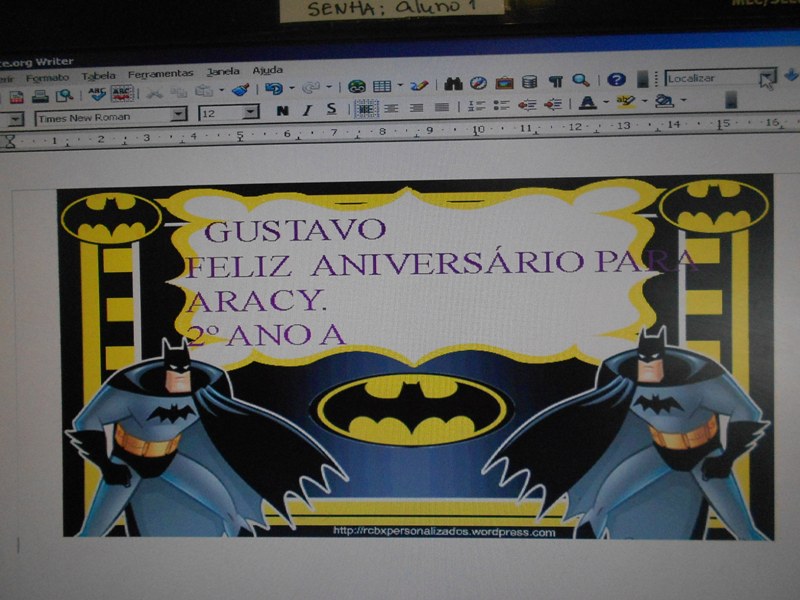Toggle numbered list icon
This screenshot has height=600, width=800.
(476, 106)
